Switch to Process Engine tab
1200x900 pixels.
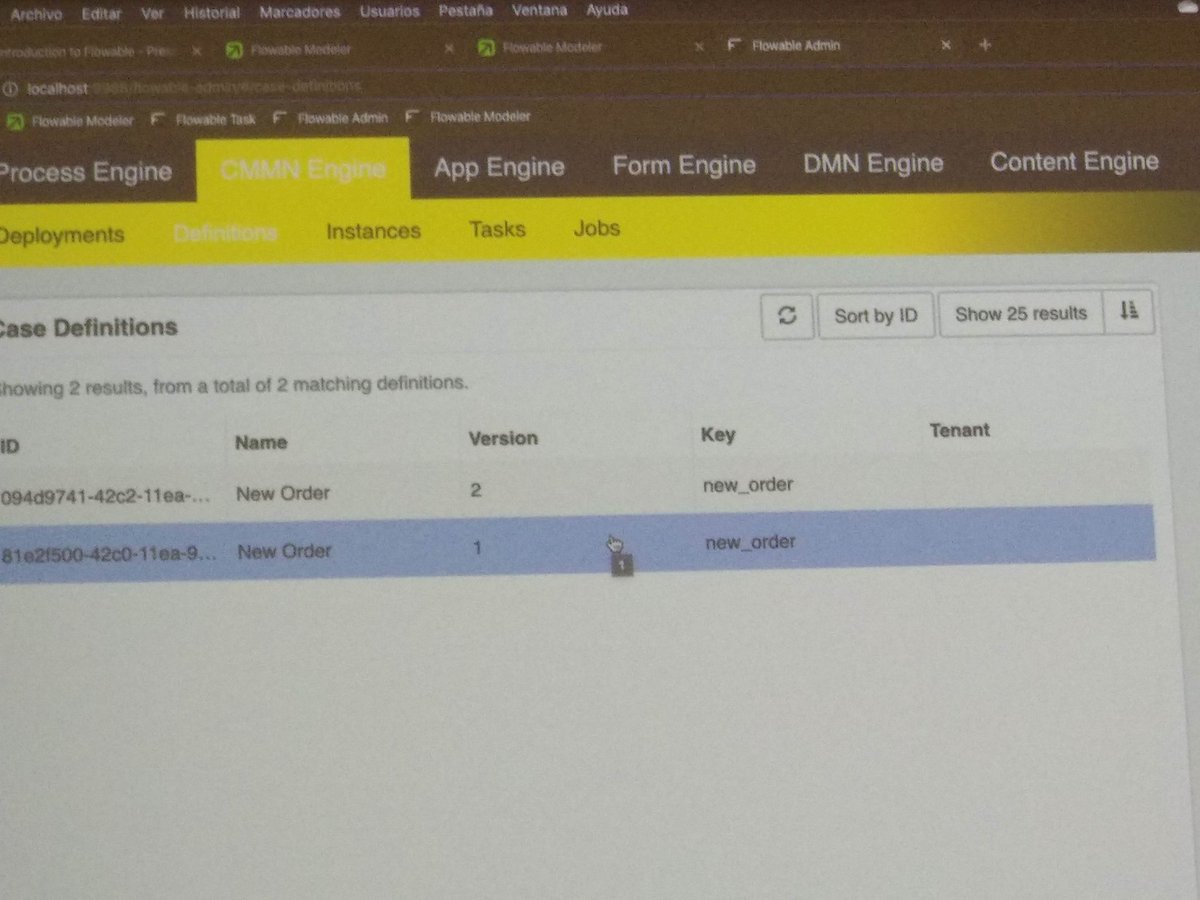pyautogui.click(x=85, y=172)
